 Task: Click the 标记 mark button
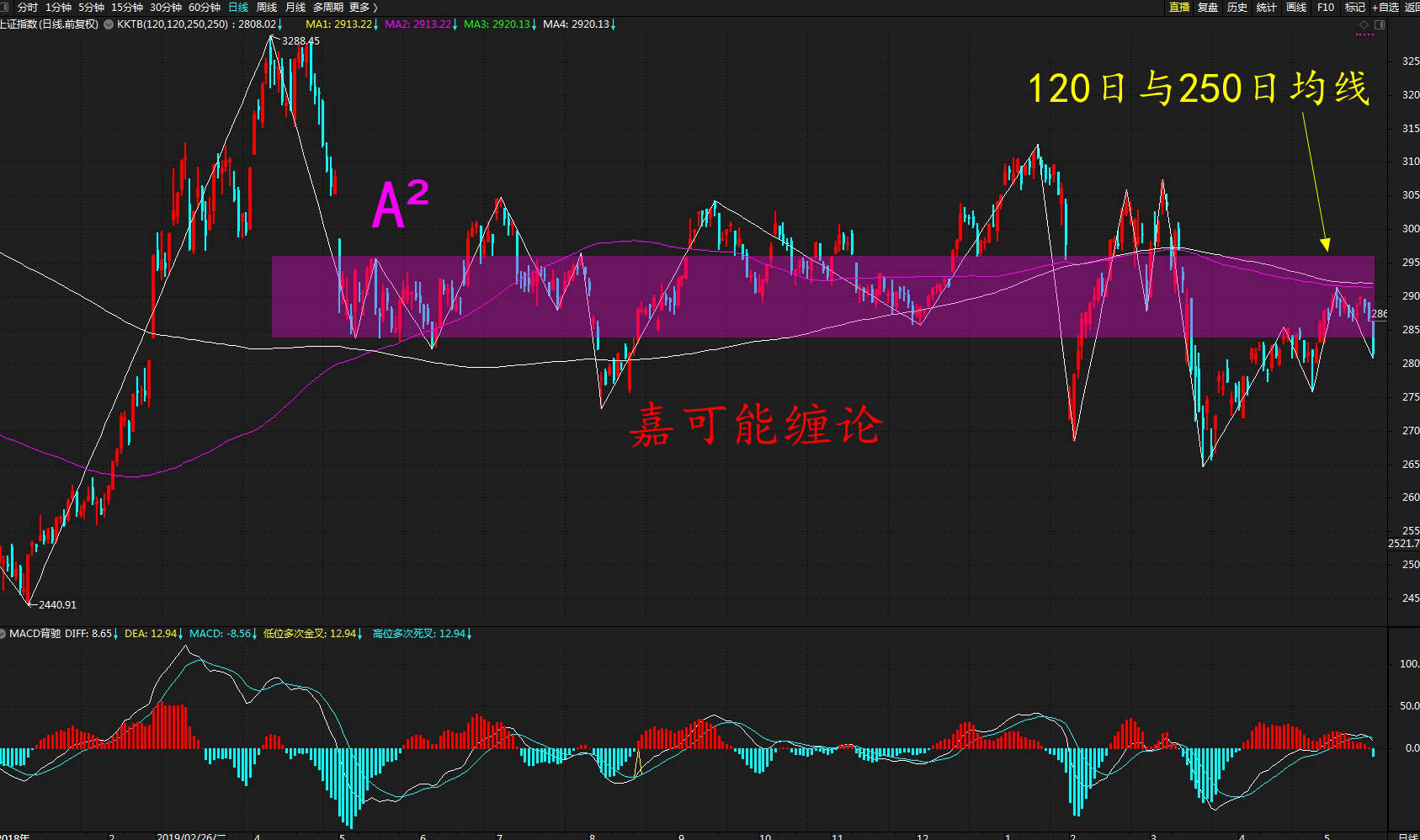pyautogui.click(x=1354, y=7)
